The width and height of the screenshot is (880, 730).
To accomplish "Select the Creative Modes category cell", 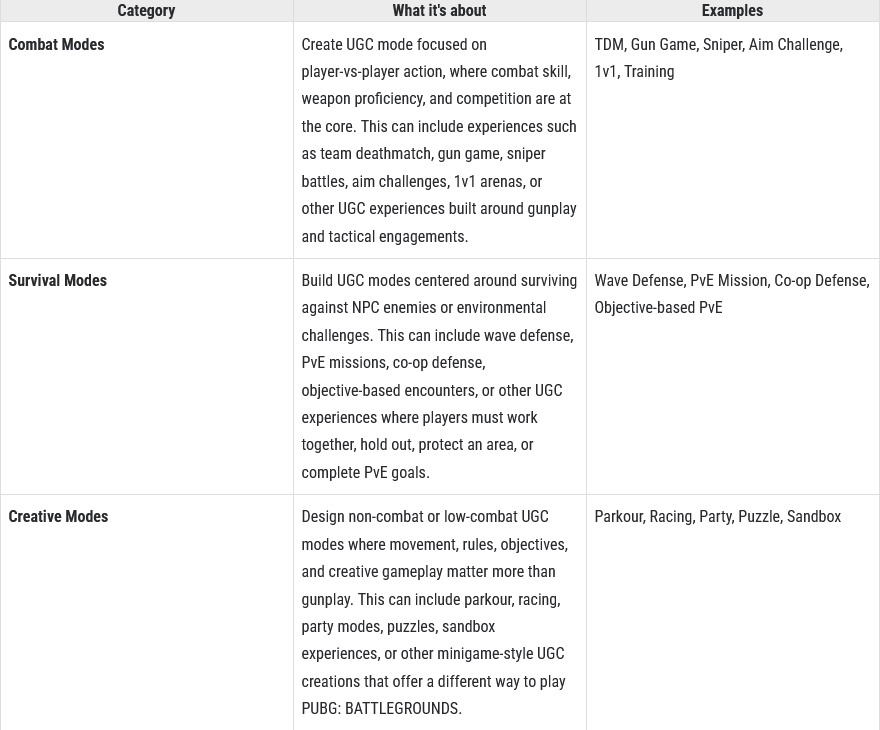I will [x=146, y=612].
